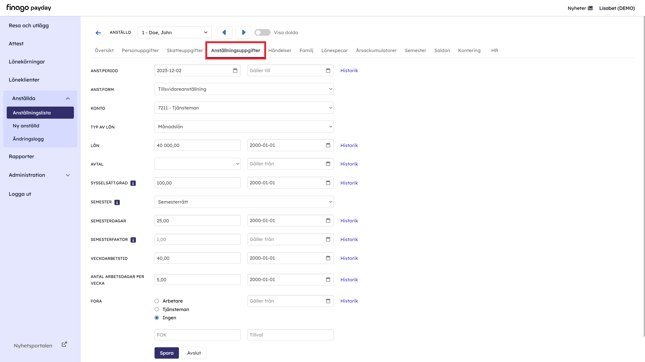645x362 pixels.
Task: Open Ändringslogg in sidebar
Action: point(28,139)
